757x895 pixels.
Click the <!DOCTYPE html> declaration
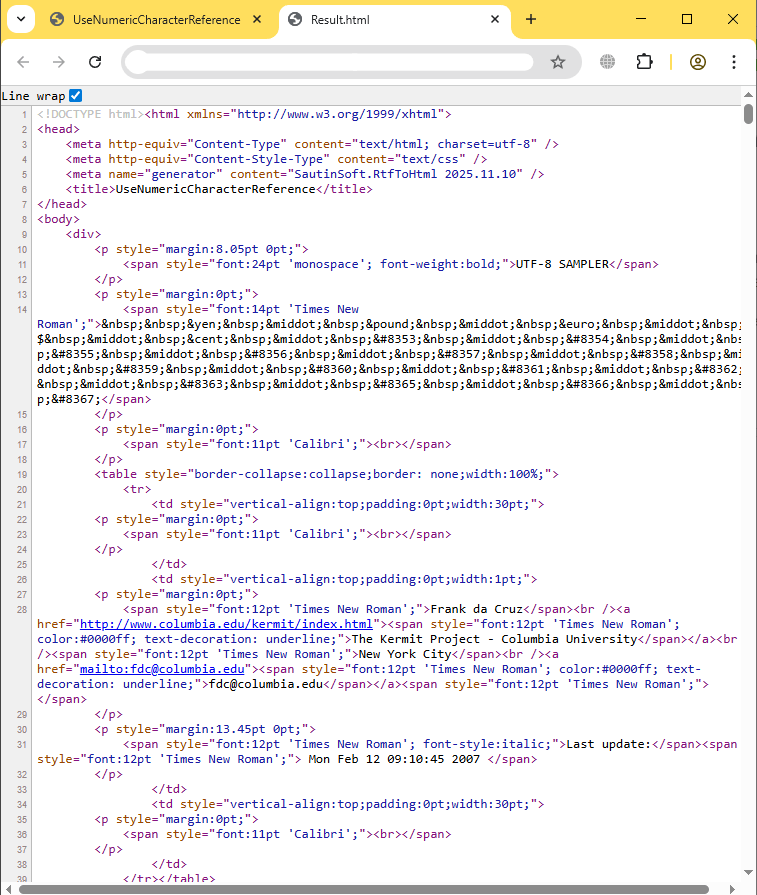91,114
